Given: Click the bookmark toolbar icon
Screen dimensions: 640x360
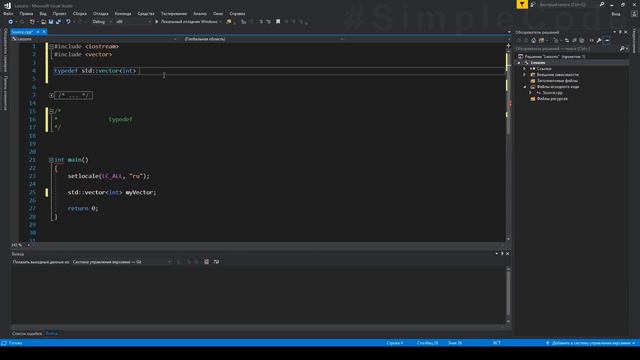Looking at the screenshot, I should [278, 22].
